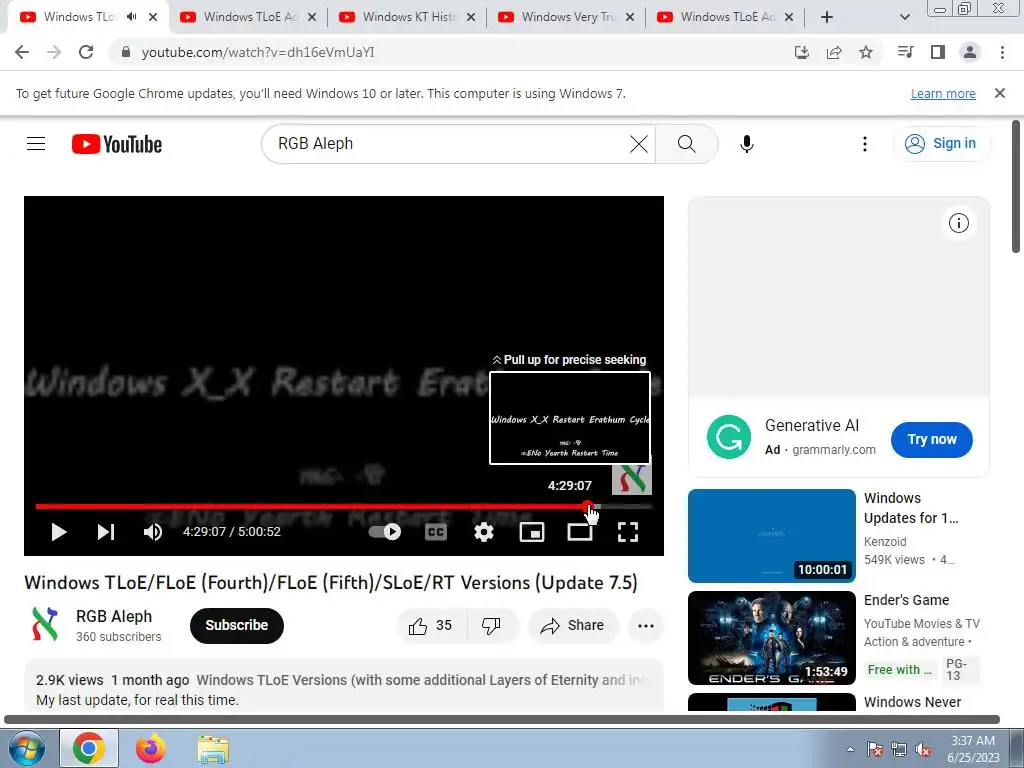The height and width of the screenshot is (768, 1024).
Task: Open Chrome profile avatar
Action: (970, 52)
